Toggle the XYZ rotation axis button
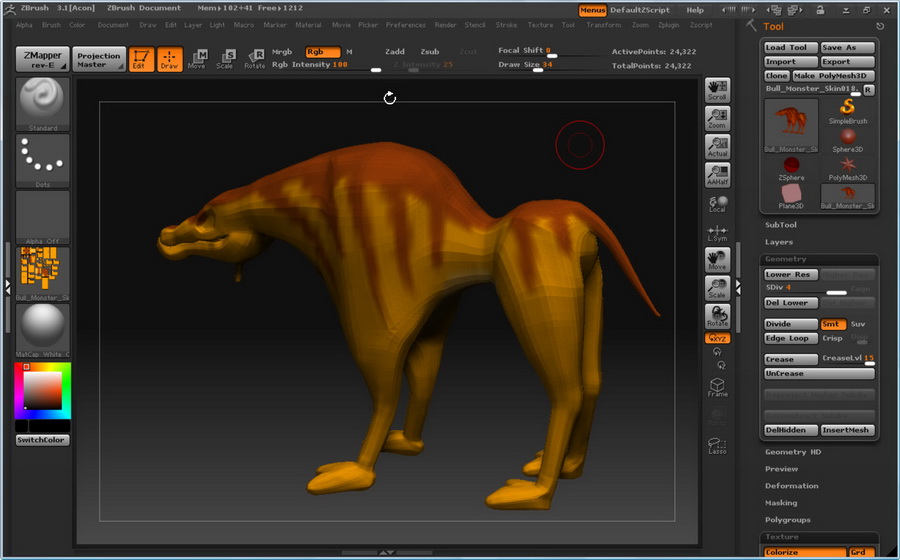 pyautogui.click(x=717, y=338)
